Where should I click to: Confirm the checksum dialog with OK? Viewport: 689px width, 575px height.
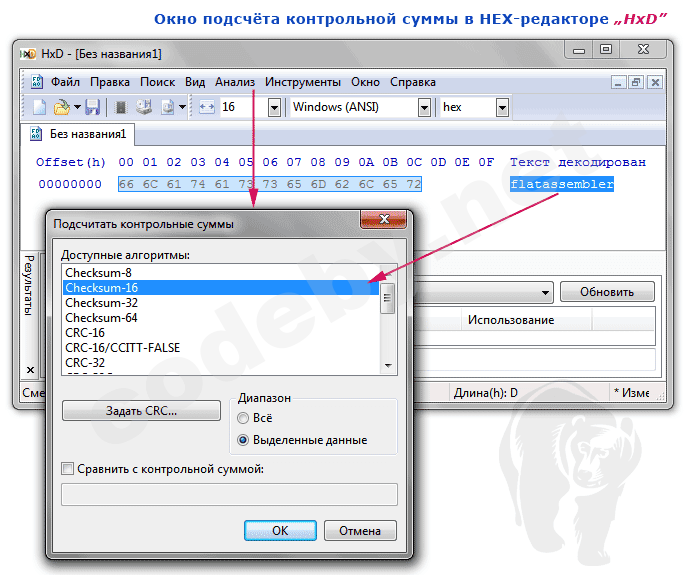280,531
